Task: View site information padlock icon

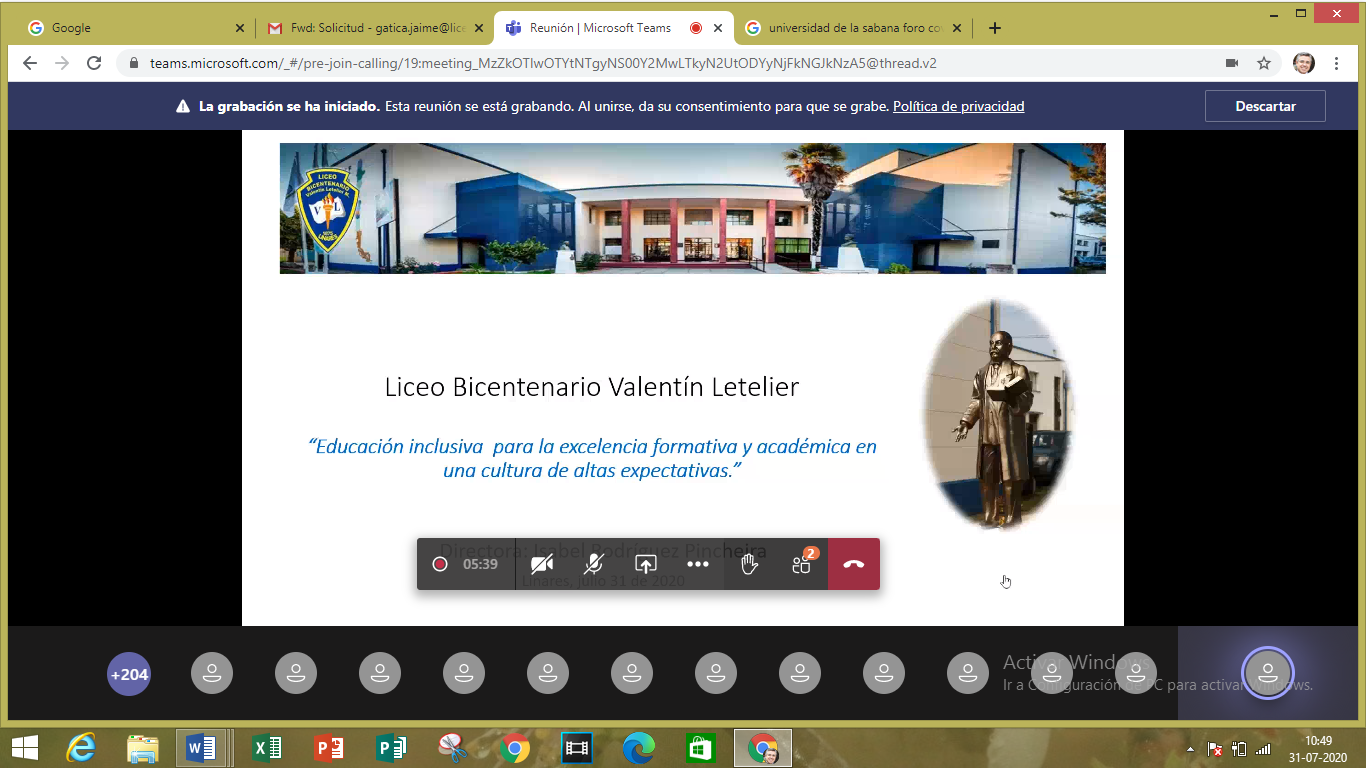Action: pos(134,63)
